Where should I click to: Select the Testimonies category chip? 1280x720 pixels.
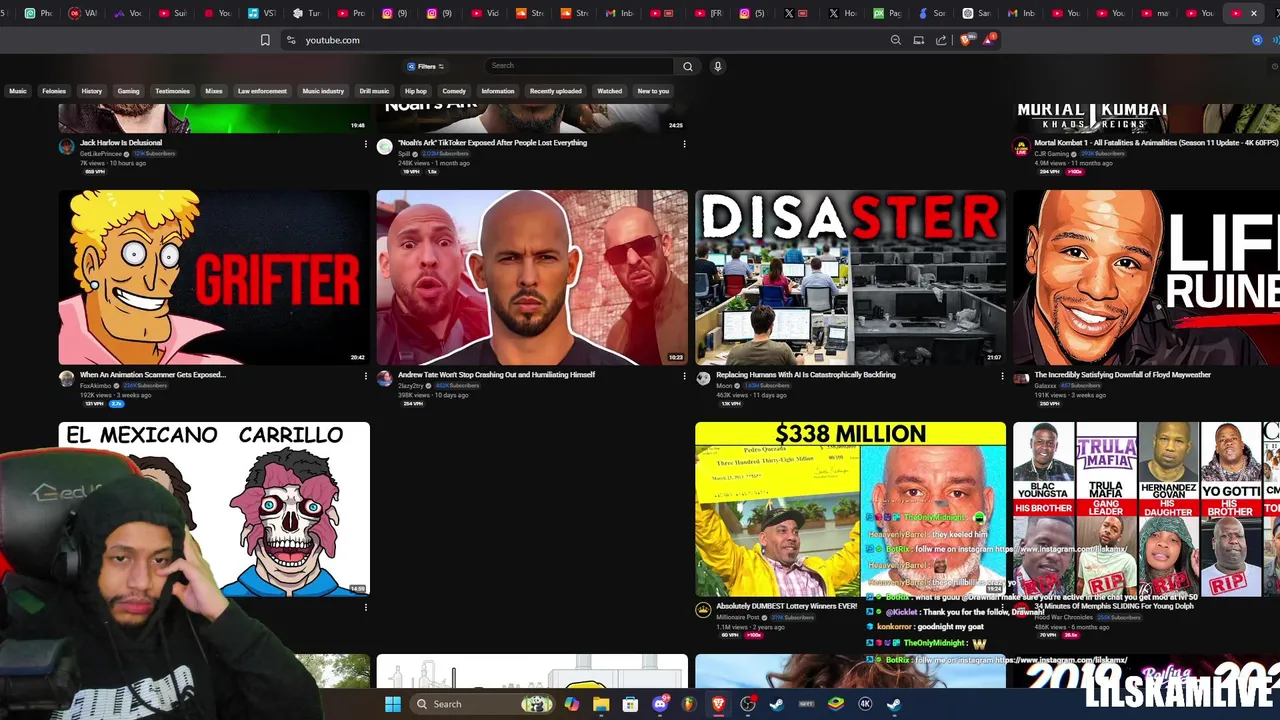point(172,91)
